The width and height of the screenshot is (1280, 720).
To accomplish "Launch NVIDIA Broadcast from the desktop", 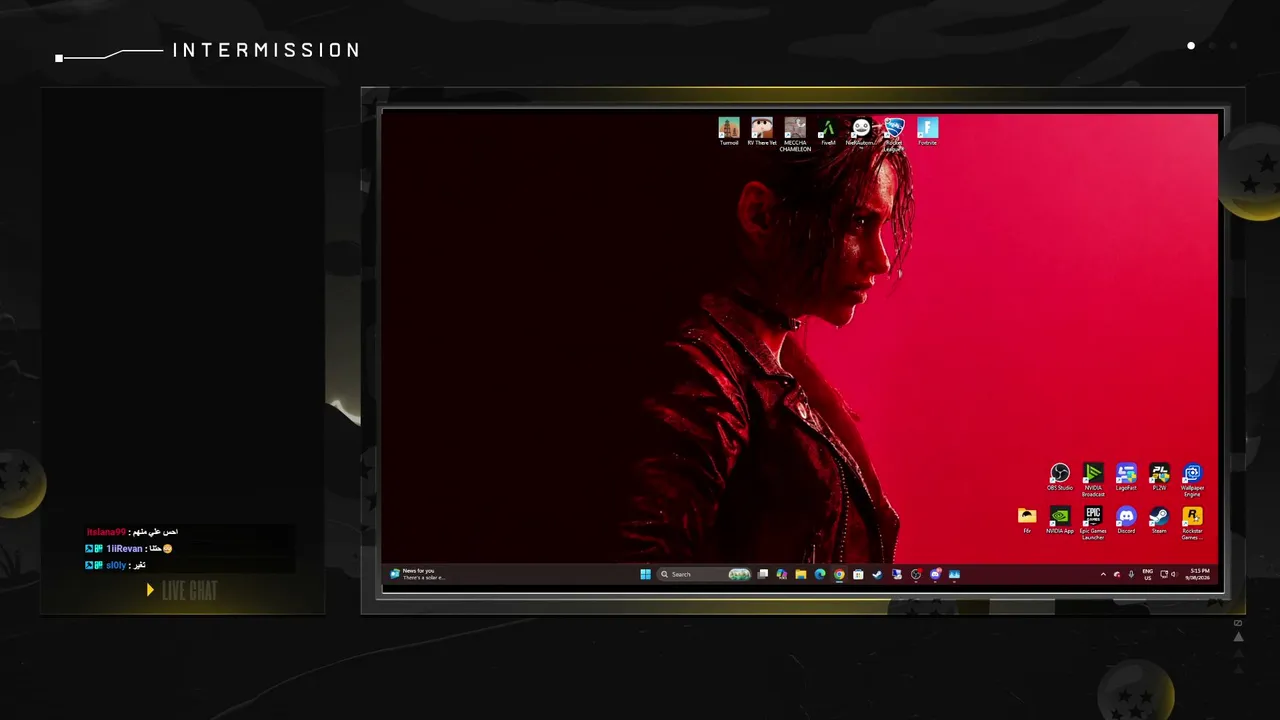I will (x=1093, y=480).
